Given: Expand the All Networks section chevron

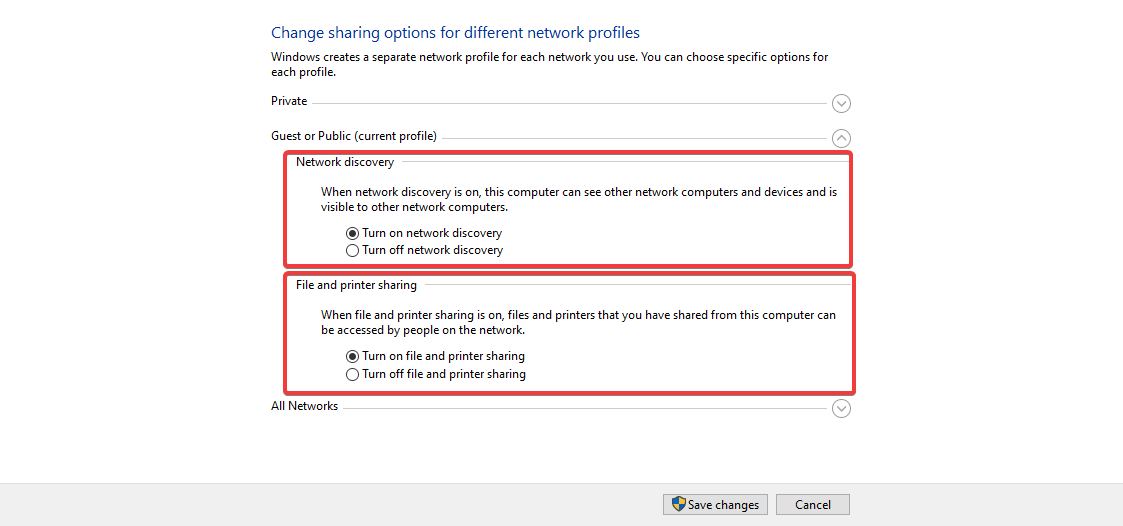Looking at the screenshot, I should click(841, 408).
